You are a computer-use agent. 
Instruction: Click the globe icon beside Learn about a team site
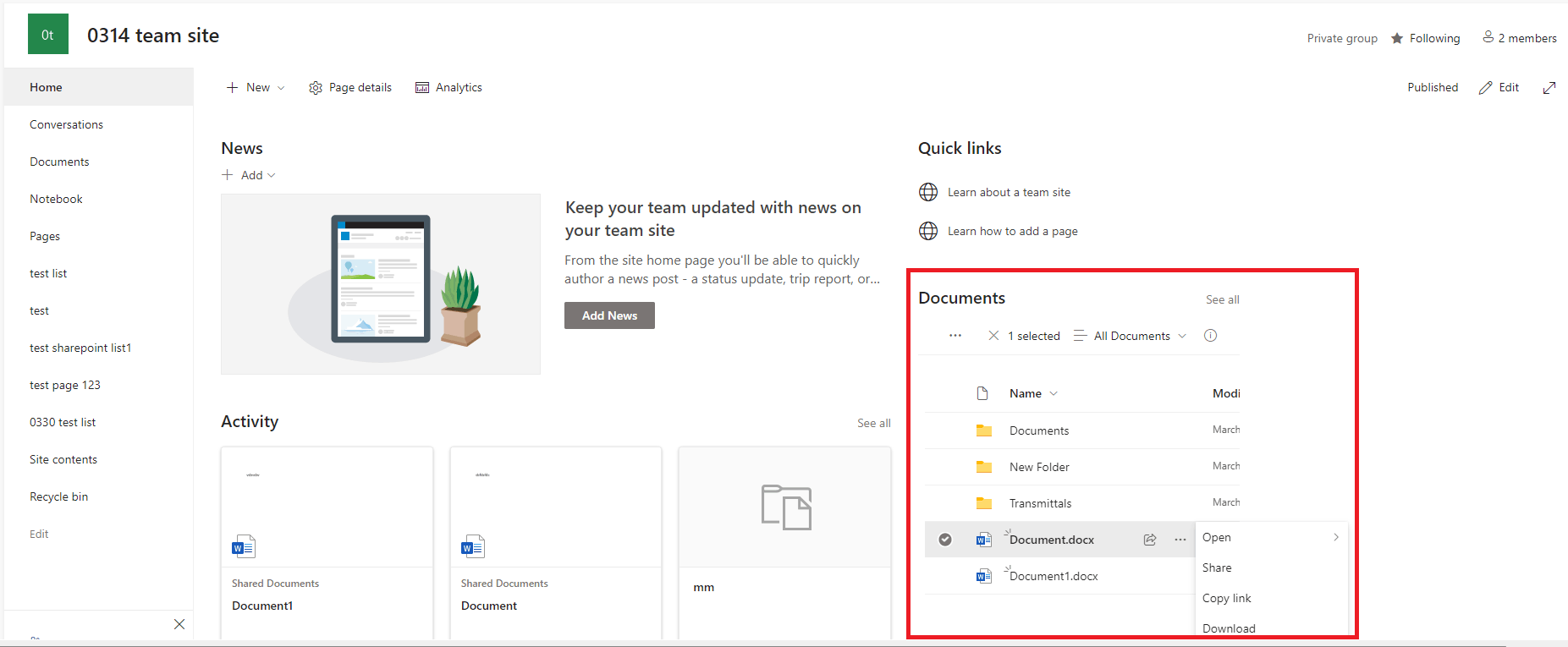tap(928, 192)
